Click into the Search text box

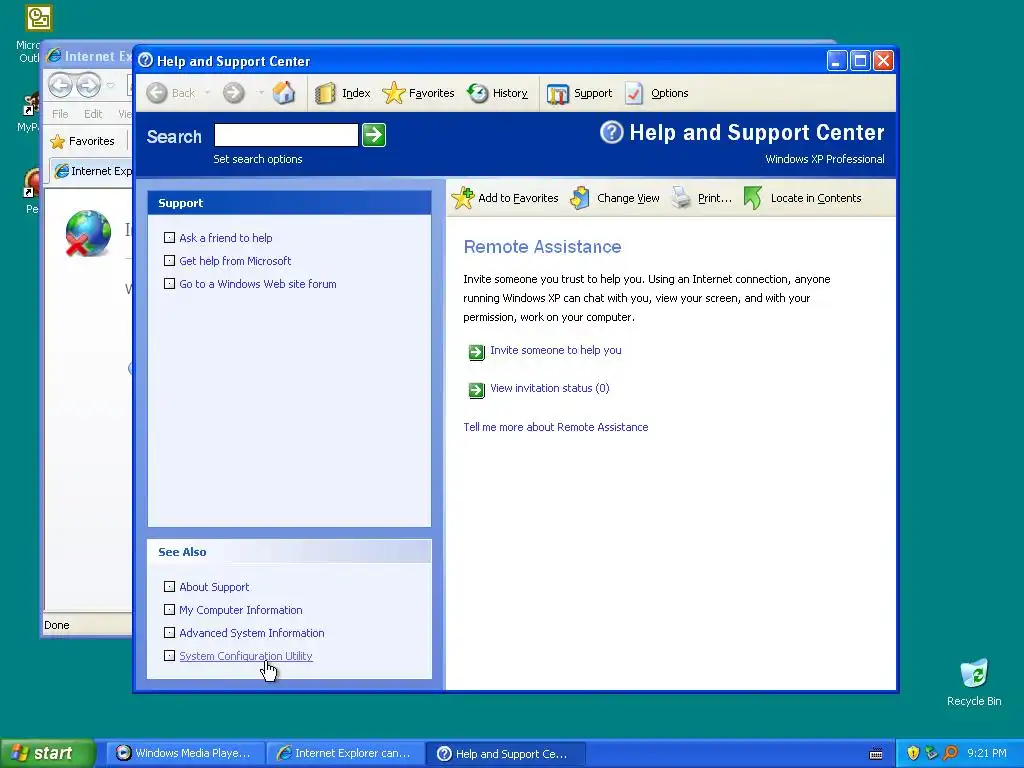[286, 135]
